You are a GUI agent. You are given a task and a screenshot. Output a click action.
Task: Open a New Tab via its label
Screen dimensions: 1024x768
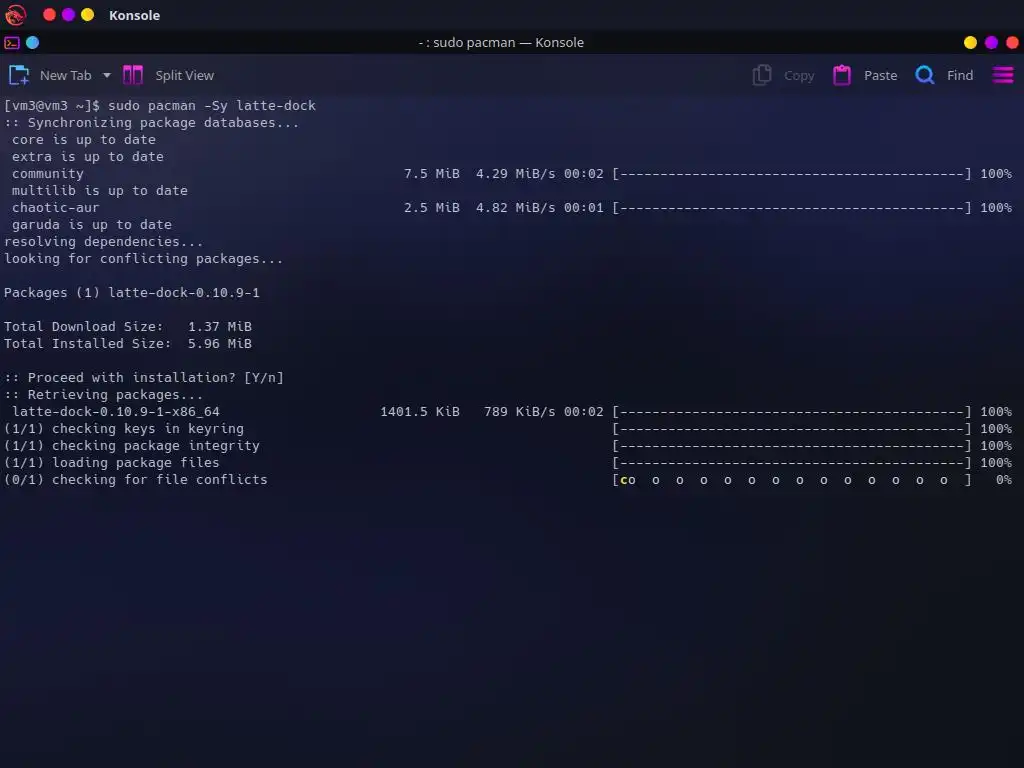click(x=65, y=75)
